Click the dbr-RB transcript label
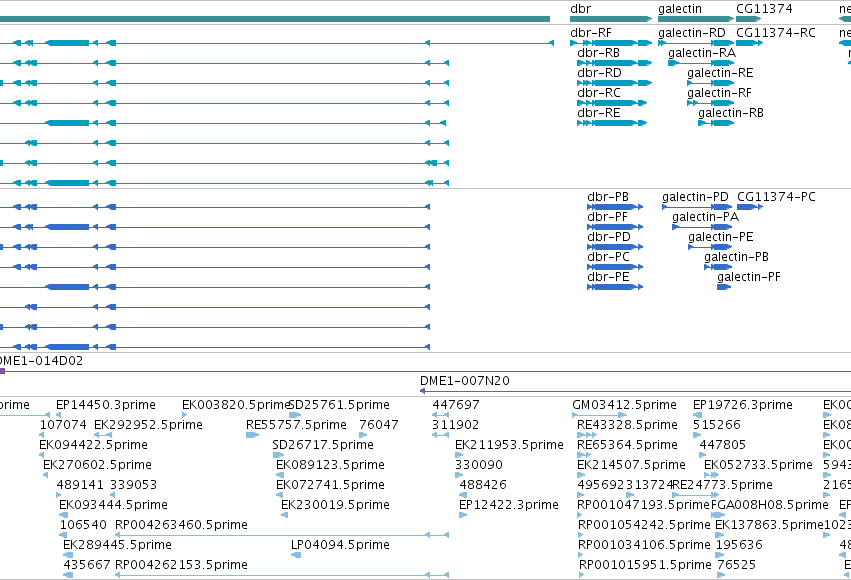The width and height of the screenshot is (851, 580). (x=598, y=53)
